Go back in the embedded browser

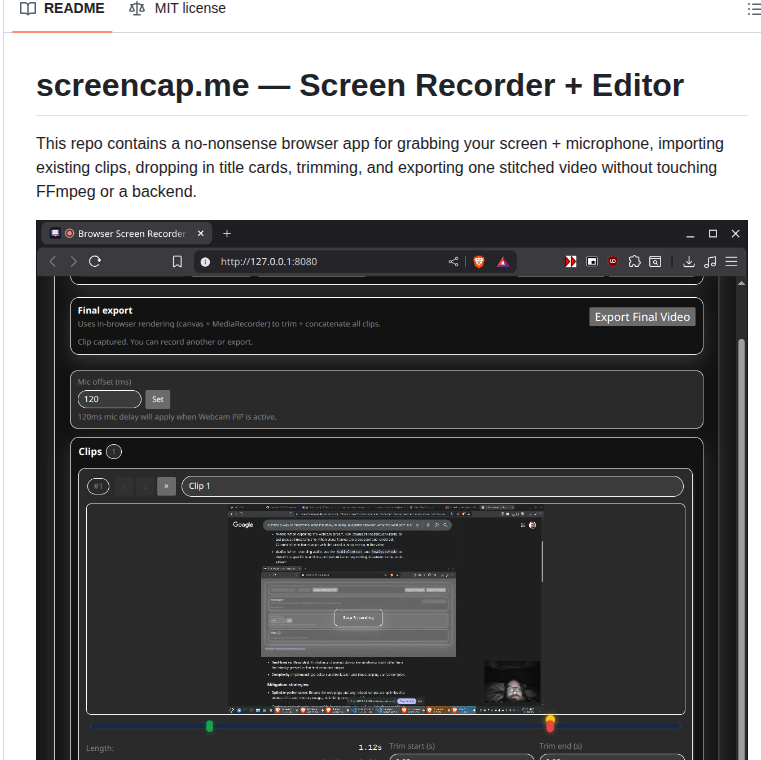[53, 262]
